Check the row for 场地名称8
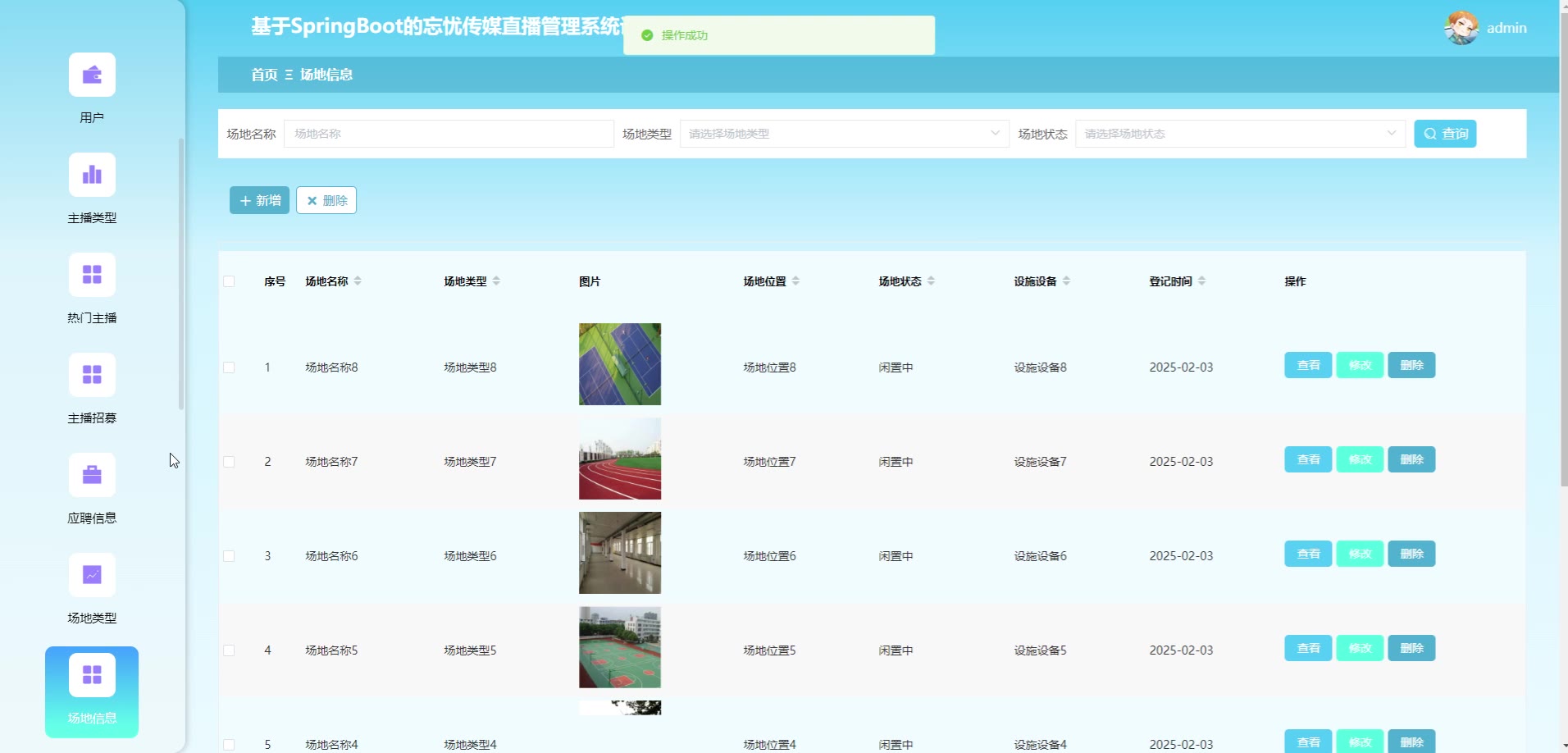The image size is (1568, 753). pyautogui.click(x=229, y=367)
